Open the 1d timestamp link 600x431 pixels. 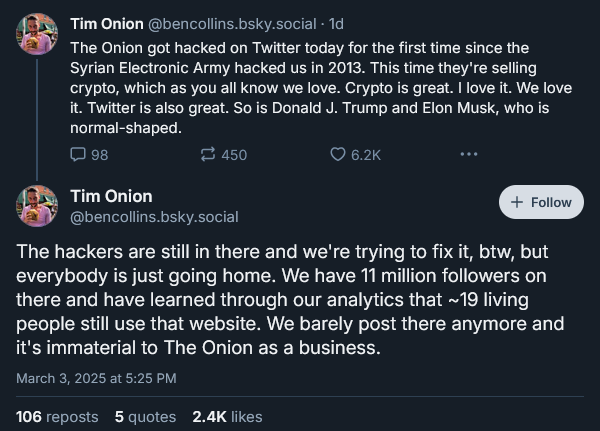(x=336, y=24)
